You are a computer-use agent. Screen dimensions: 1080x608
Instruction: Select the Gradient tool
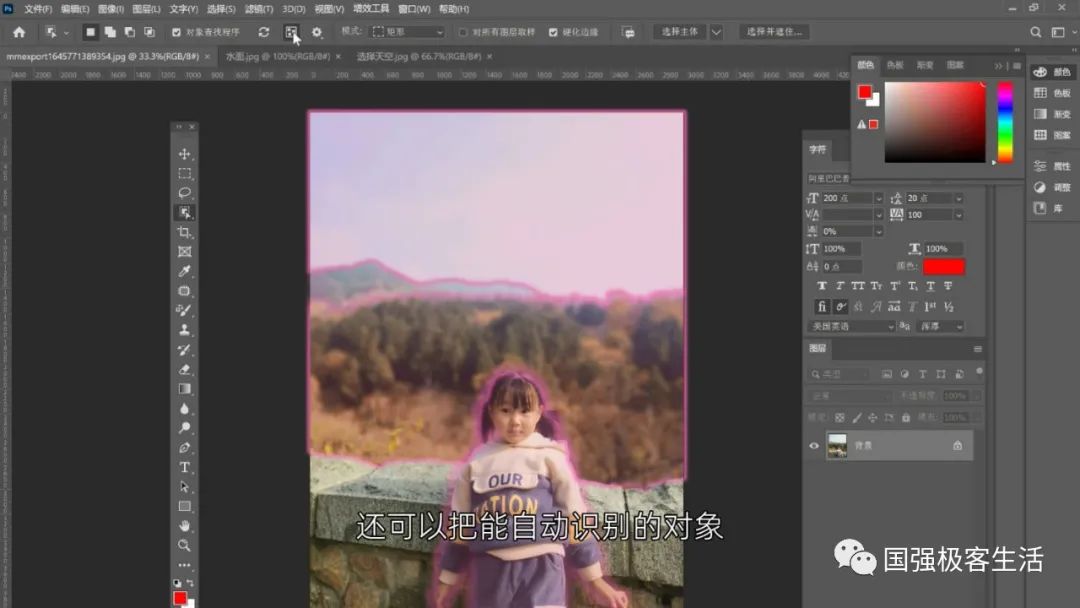185,389
